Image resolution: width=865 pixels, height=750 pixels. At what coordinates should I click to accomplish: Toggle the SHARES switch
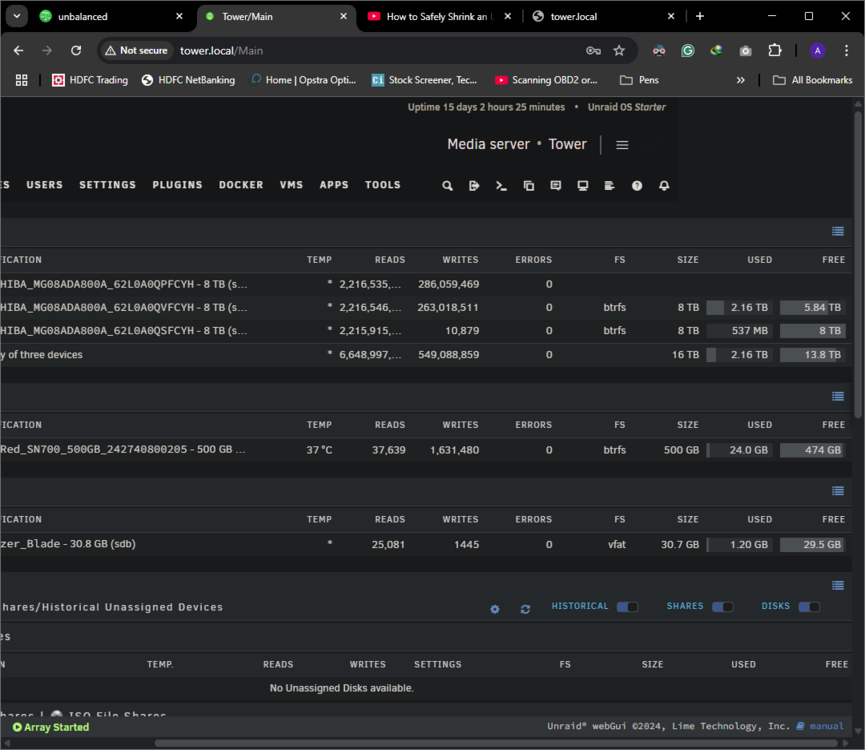[722, 607]
